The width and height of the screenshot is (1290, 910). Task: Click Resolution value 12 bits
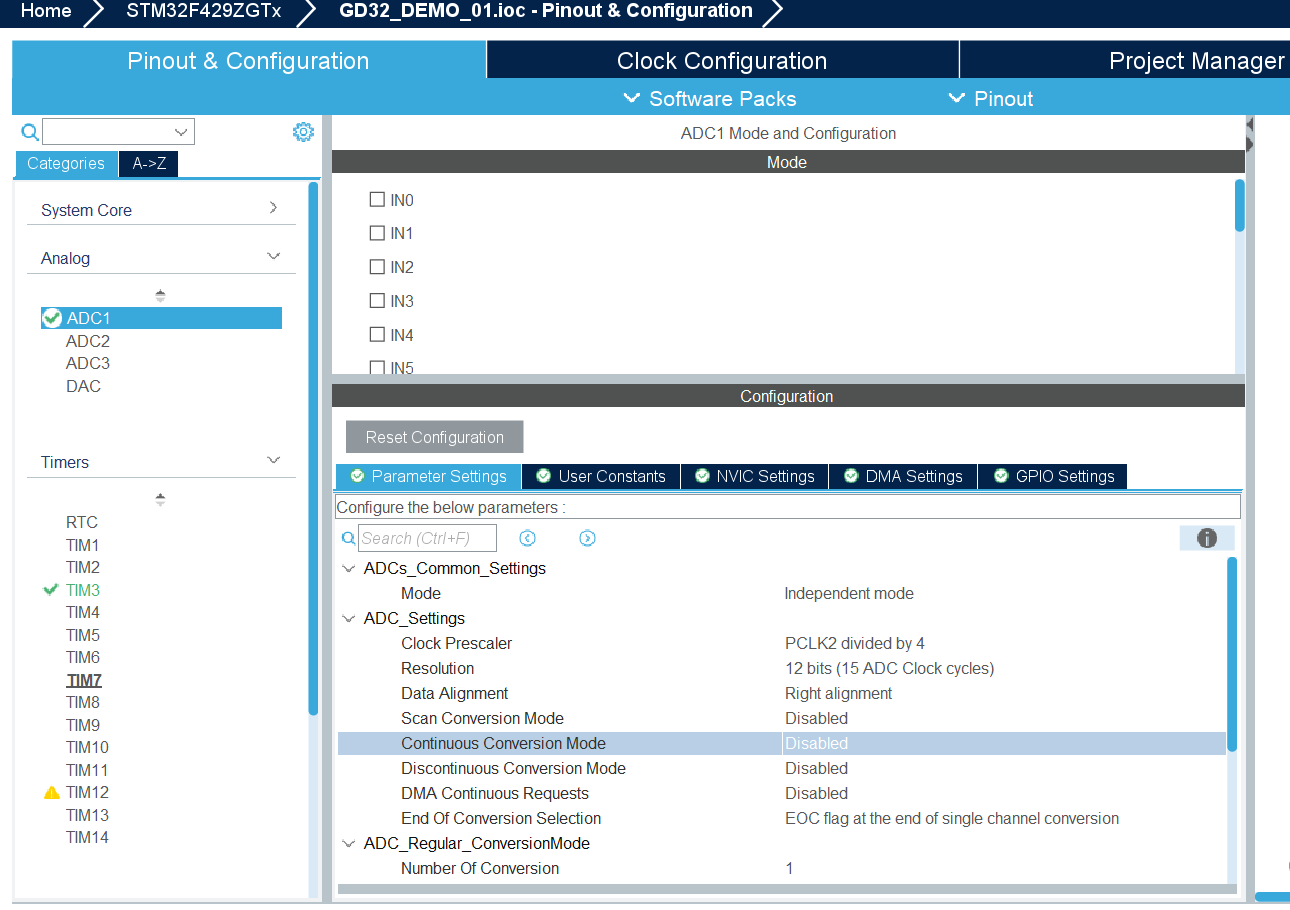[889, 668]
